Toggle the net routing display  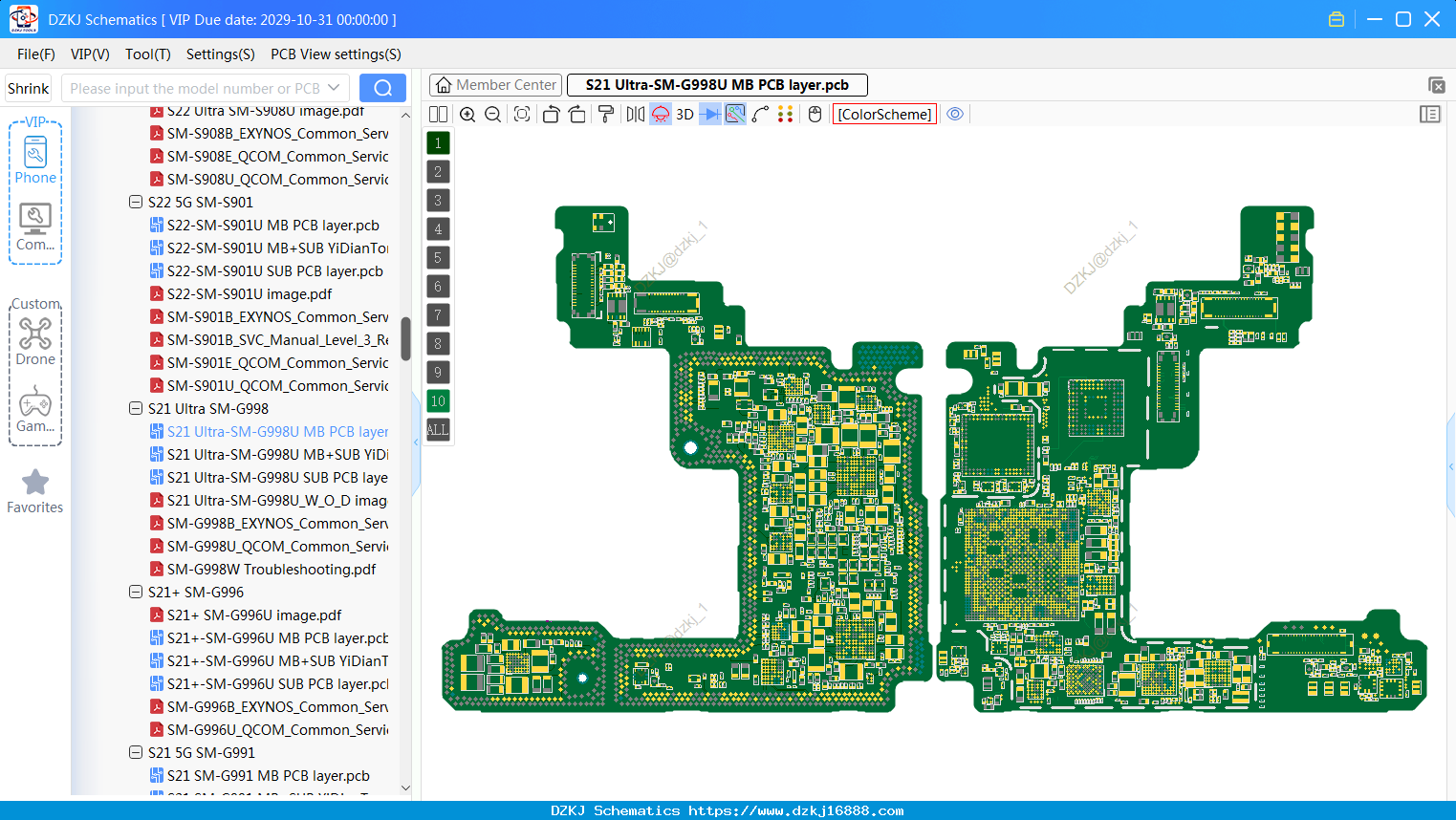click(735, 114)
